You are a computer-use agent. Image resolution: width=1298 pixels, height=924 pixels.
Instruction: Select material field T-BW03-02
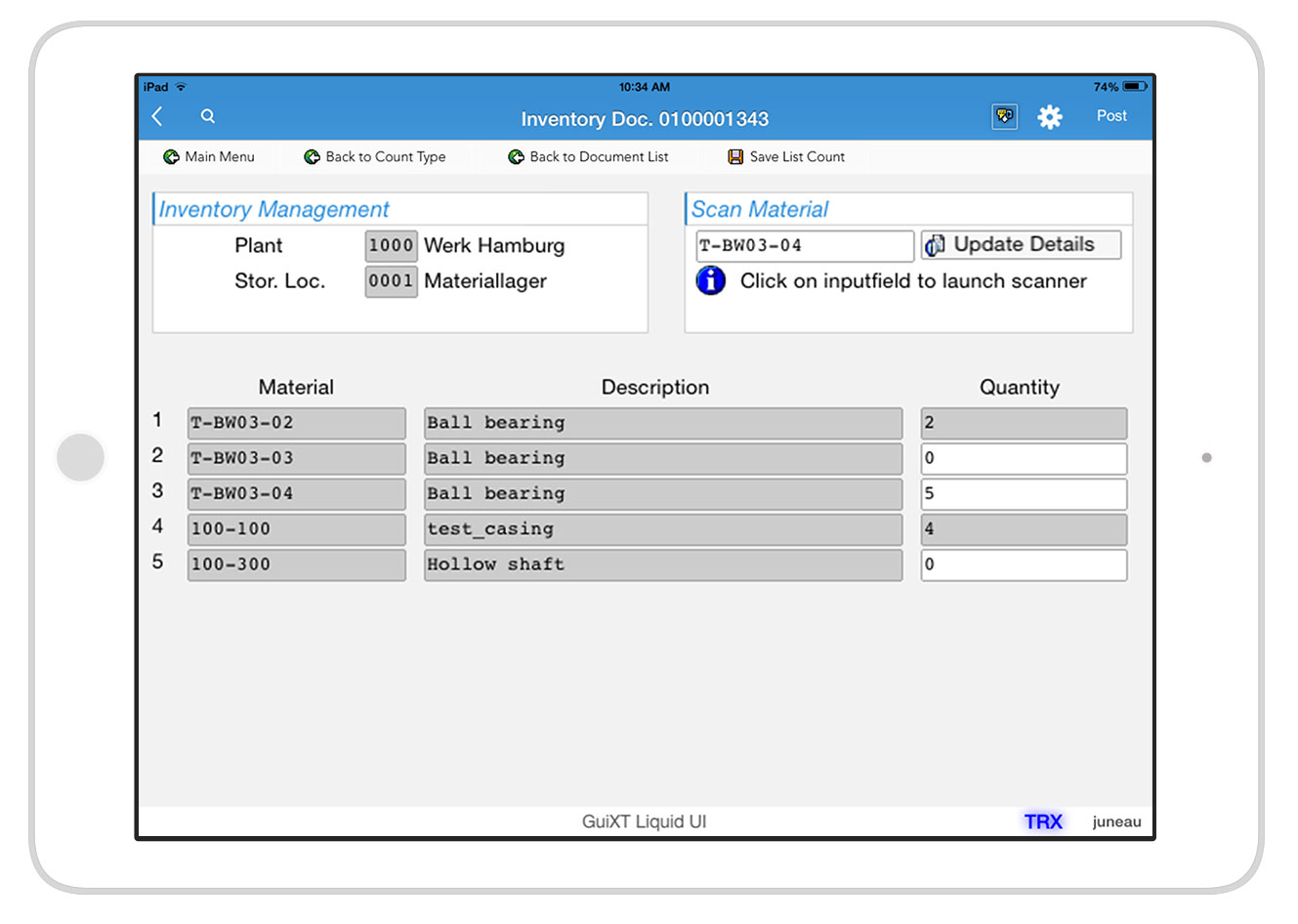296,423
